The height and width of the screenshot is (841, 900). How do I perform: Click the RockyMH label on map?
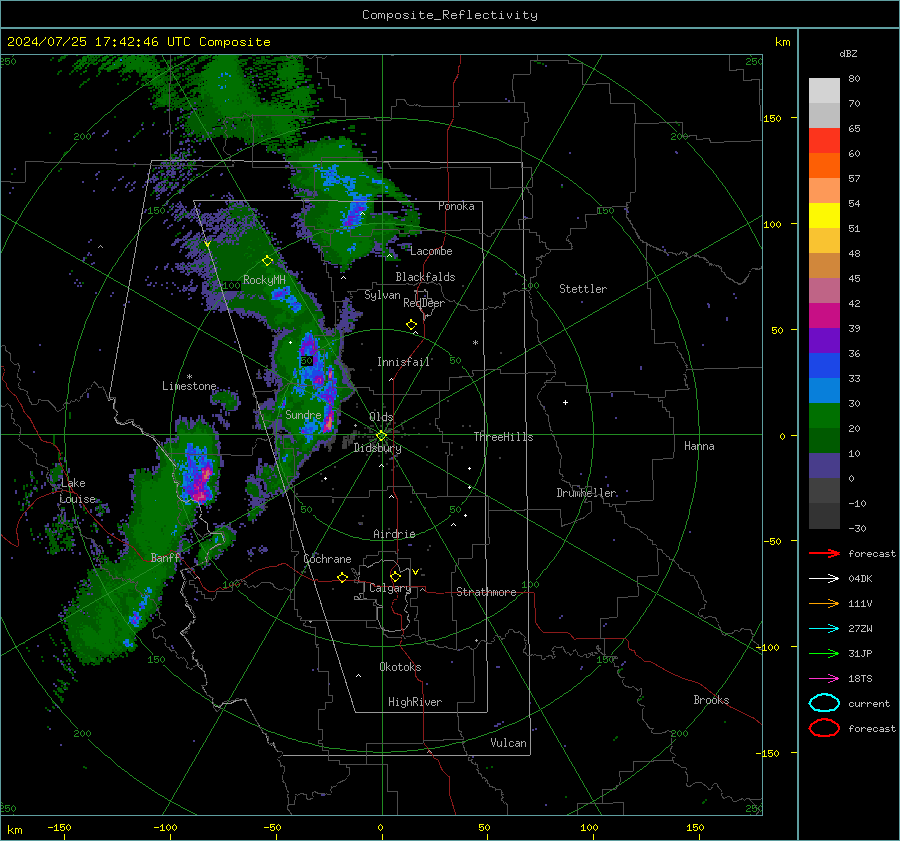point(264,280)
